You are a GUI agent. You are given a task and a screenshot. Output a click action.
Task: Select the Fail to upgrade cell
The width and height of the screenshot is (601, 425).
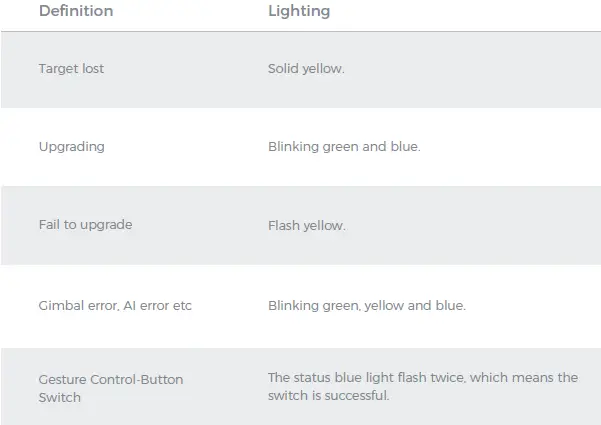pos(85,225)
